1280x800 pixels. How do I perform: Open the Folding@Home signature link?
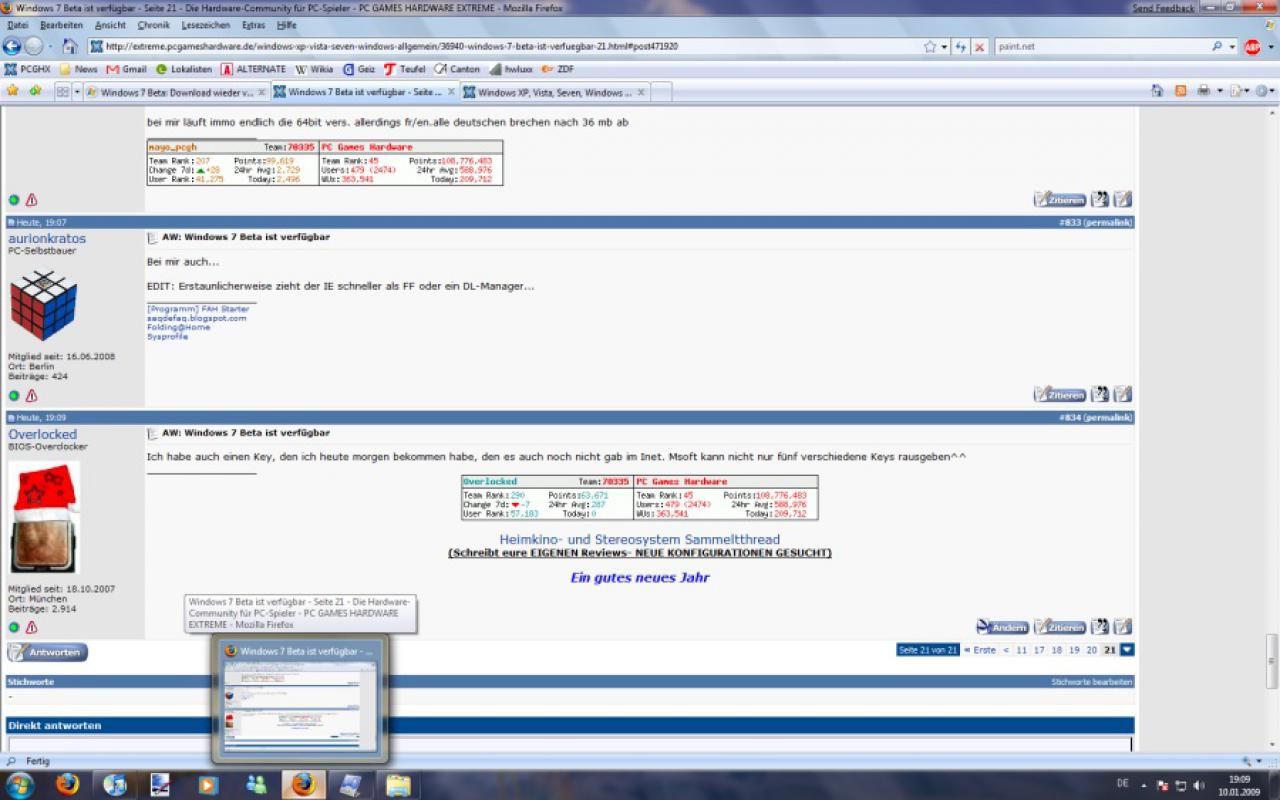point(179,327)
